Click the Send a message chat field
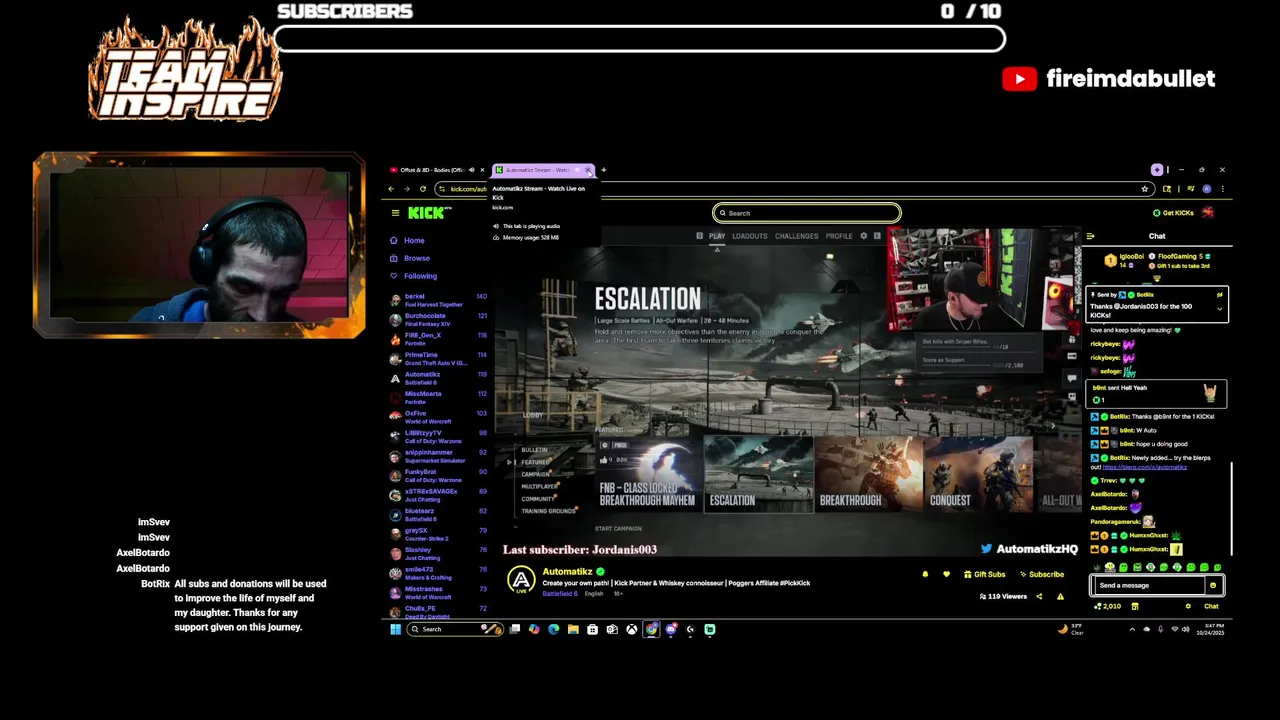 [1150, 586]
